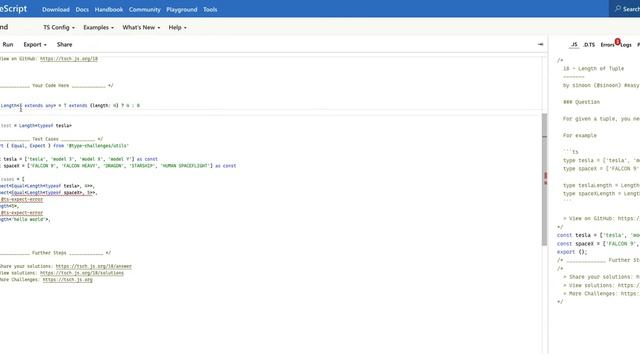Click '### Question' in the JS output
This screenshot has height=360, width=640.
(x=581, y=102)
